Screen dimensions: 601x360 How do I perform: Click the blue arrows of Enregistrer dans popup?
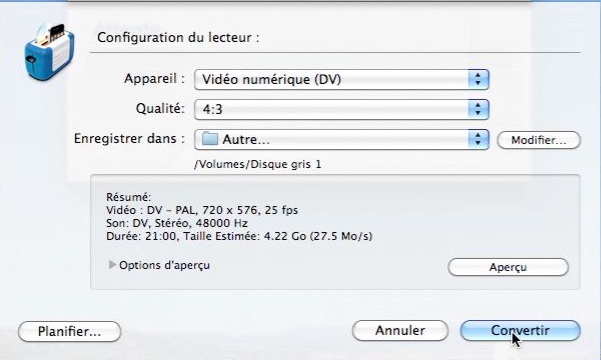click(478, 139)
